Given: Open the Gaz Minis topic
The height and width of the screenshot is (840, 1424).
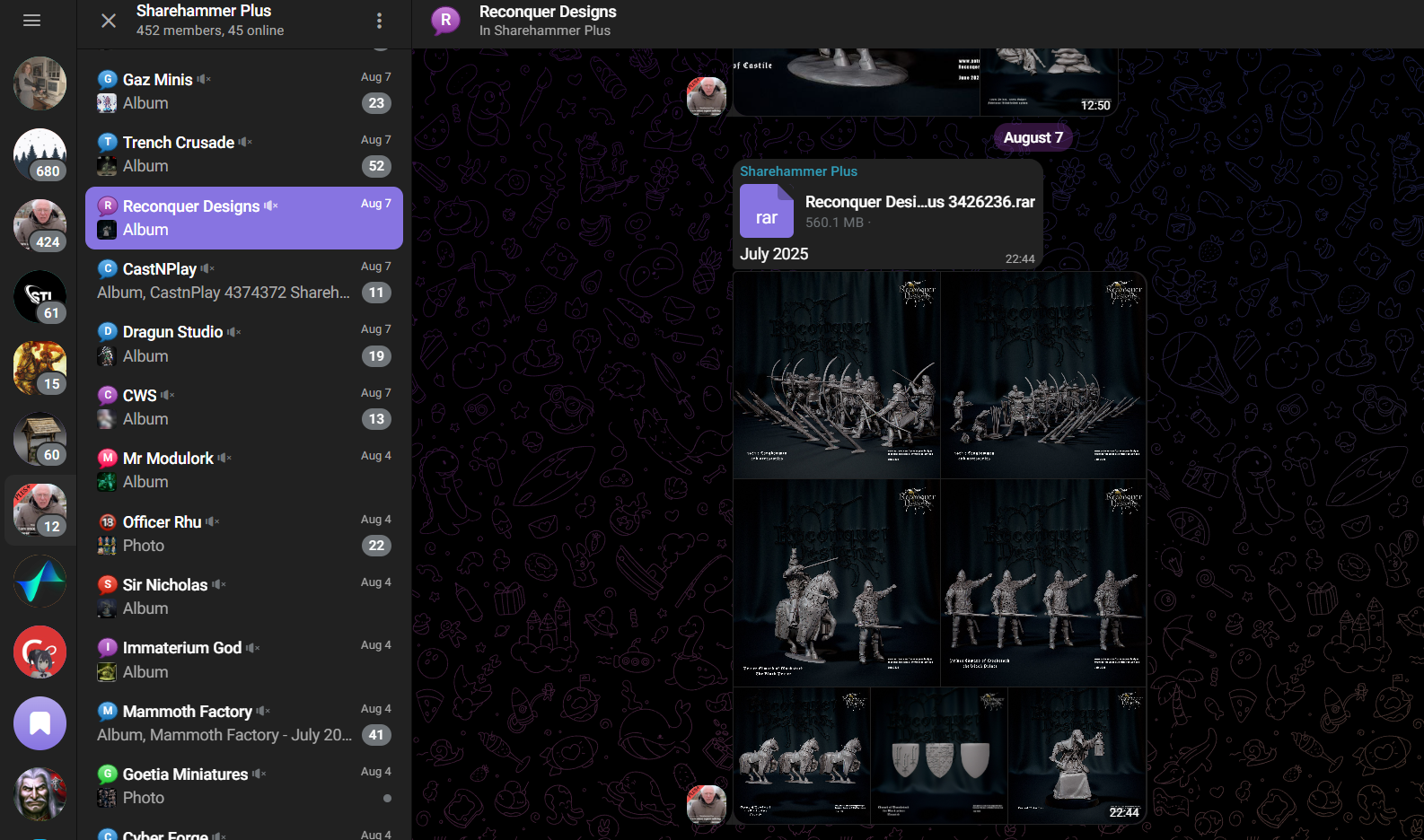Looking at the screenshot, I should 244,92.
